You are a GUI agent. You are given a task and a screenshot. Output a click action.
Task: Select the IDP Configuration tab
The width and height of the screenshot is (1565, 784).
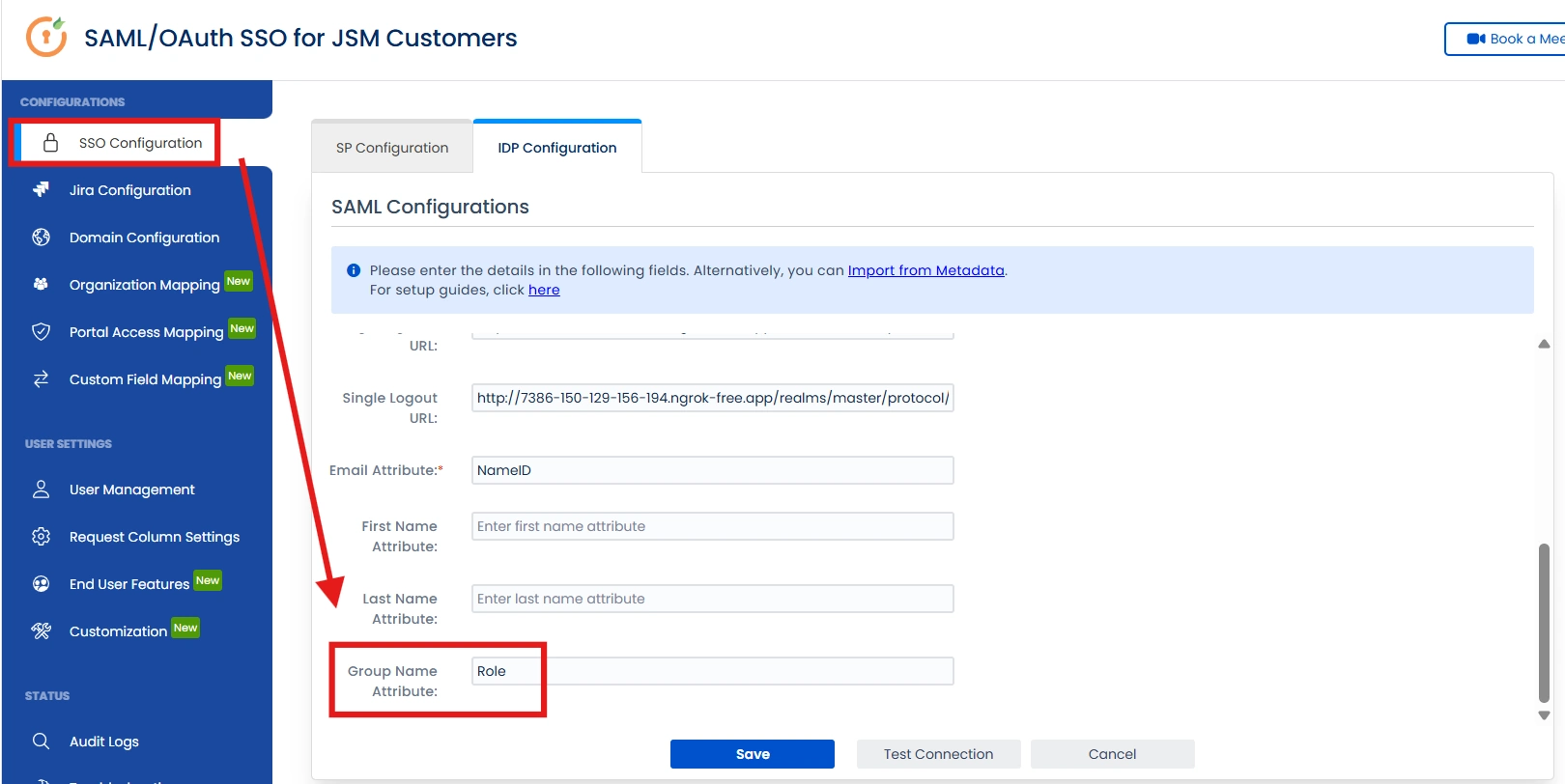[x=557, y=148]
